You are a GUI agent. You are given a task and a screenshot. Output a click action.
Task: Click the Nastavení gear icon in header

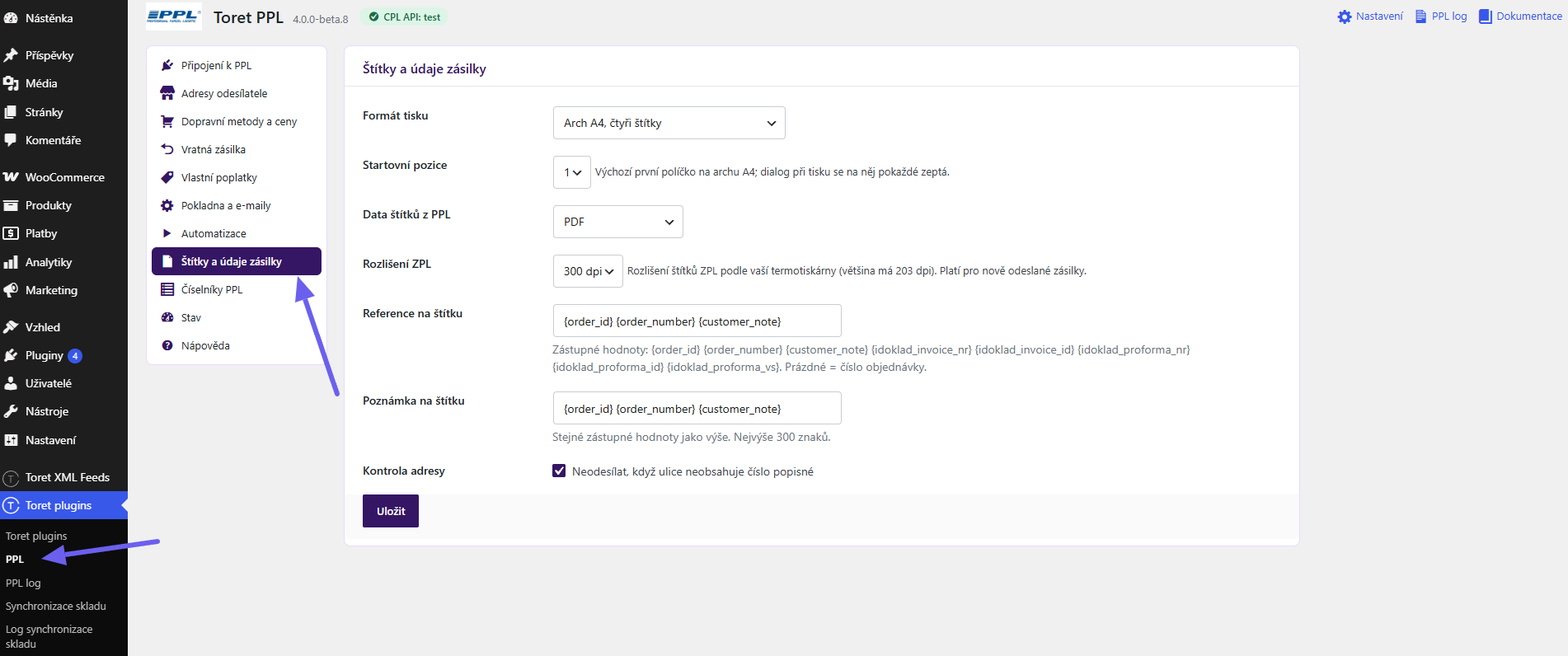tap(1345, 16)
